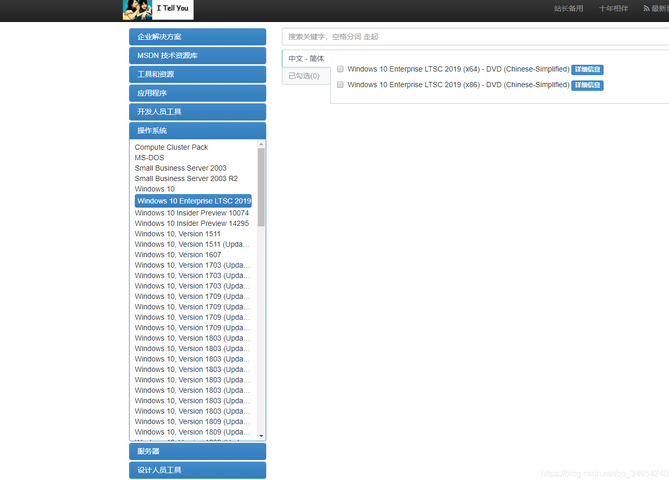Check the LTSC 2019 (x86) DVD checkbox

[x=340, y=85]
